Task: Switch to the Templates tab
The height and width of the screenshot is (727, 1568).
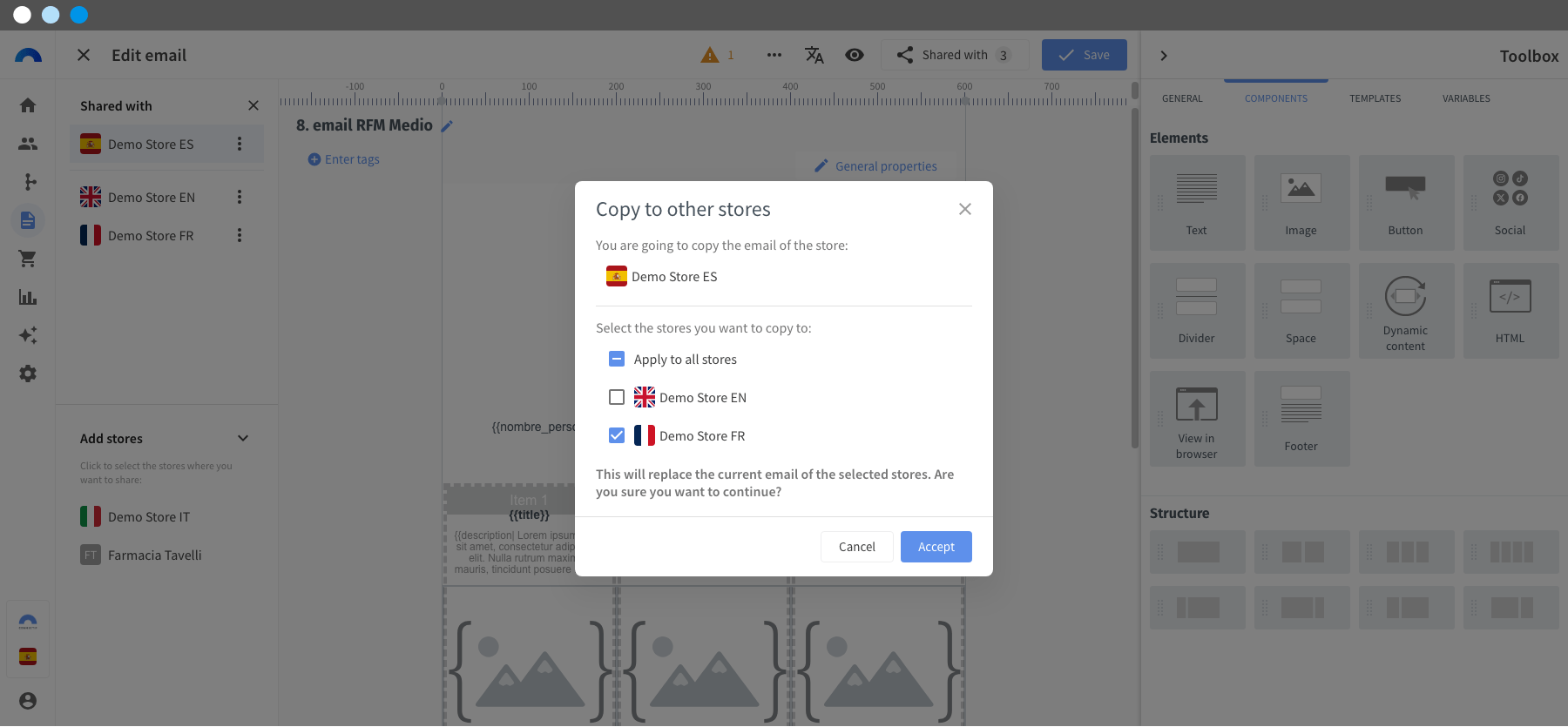Action: pos(1375,98)
